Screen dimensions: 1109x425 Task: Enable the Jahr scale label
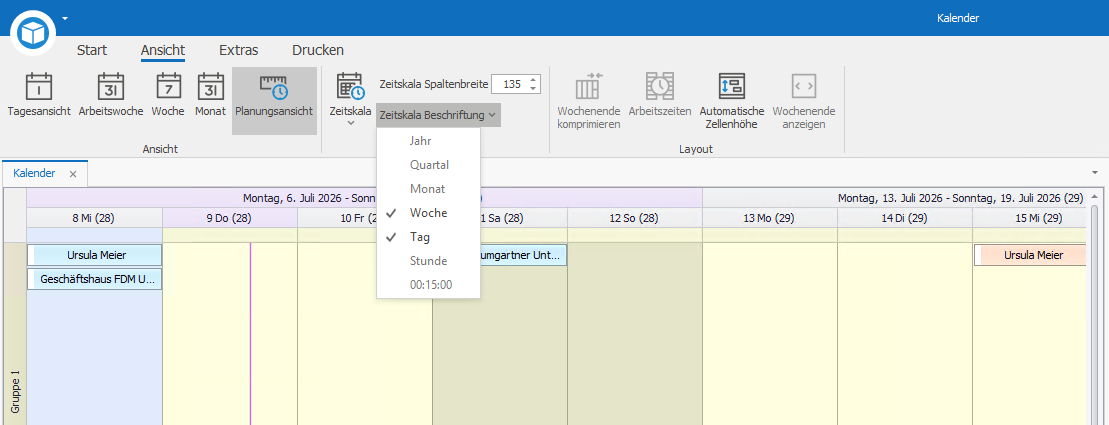tap(429, 141)
